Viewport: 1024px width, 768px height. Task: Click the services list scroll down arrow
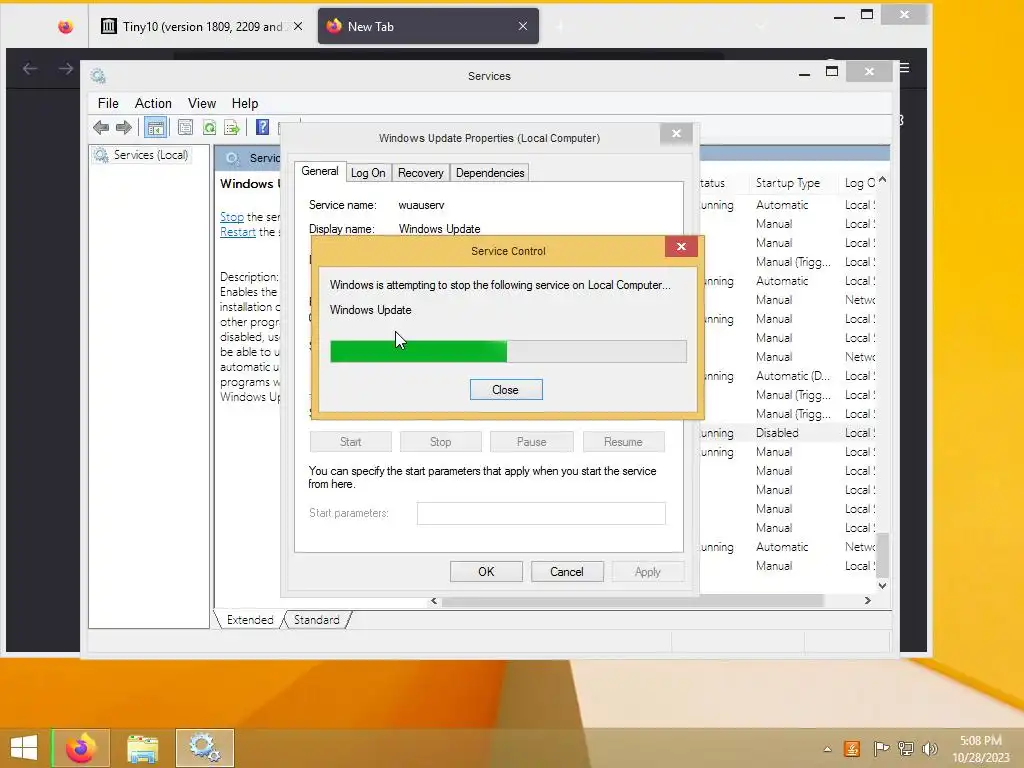tap(882, 586)
